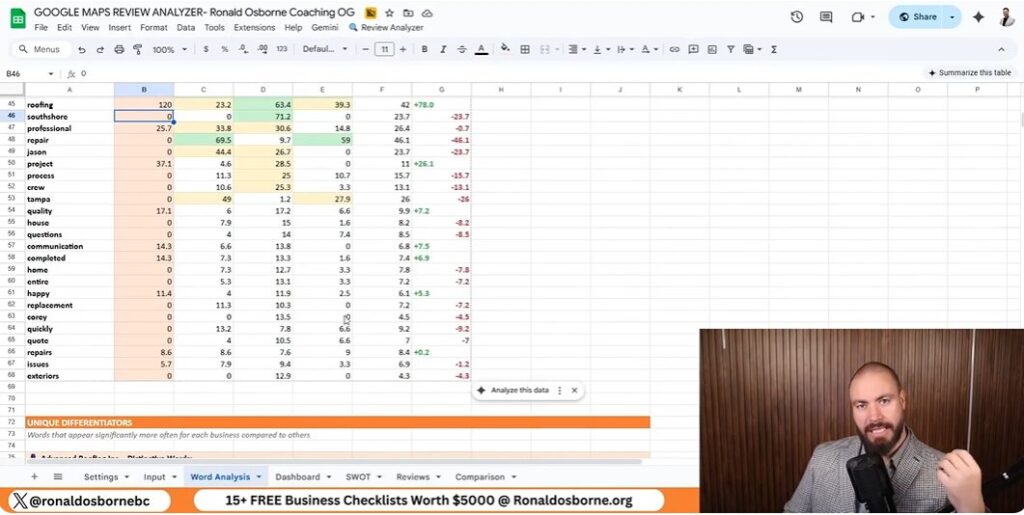
Task: Select column B header
Action: point(144,90)
